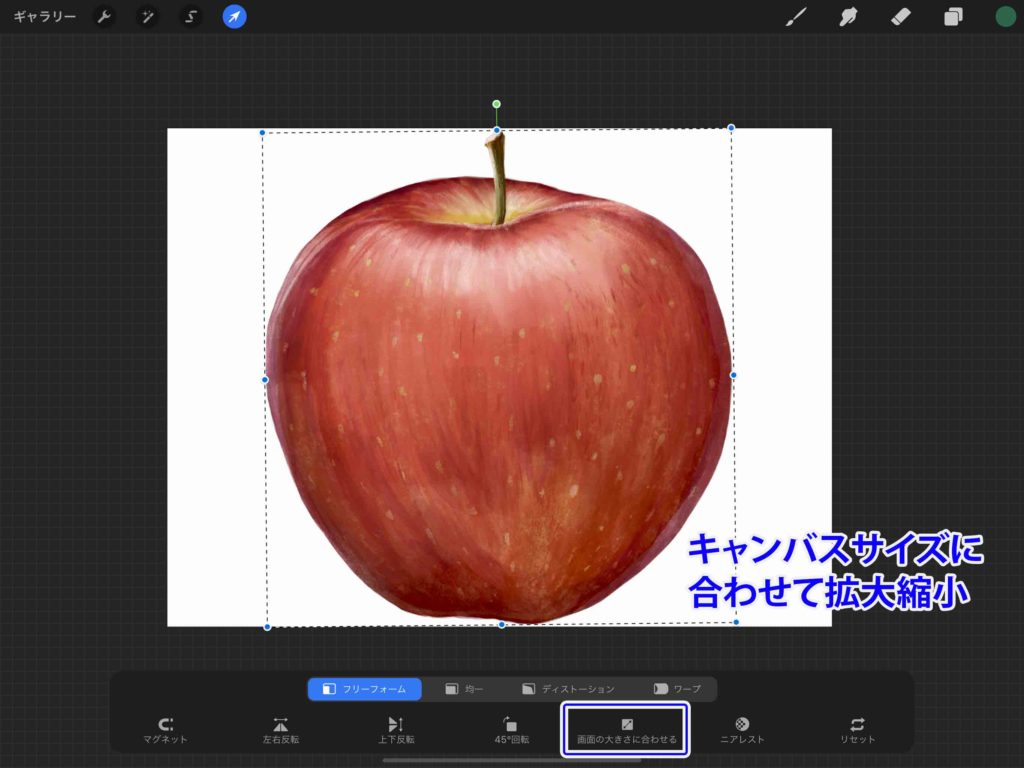
Task: Open the green color picker circle
Action: tap(1005, 17)
